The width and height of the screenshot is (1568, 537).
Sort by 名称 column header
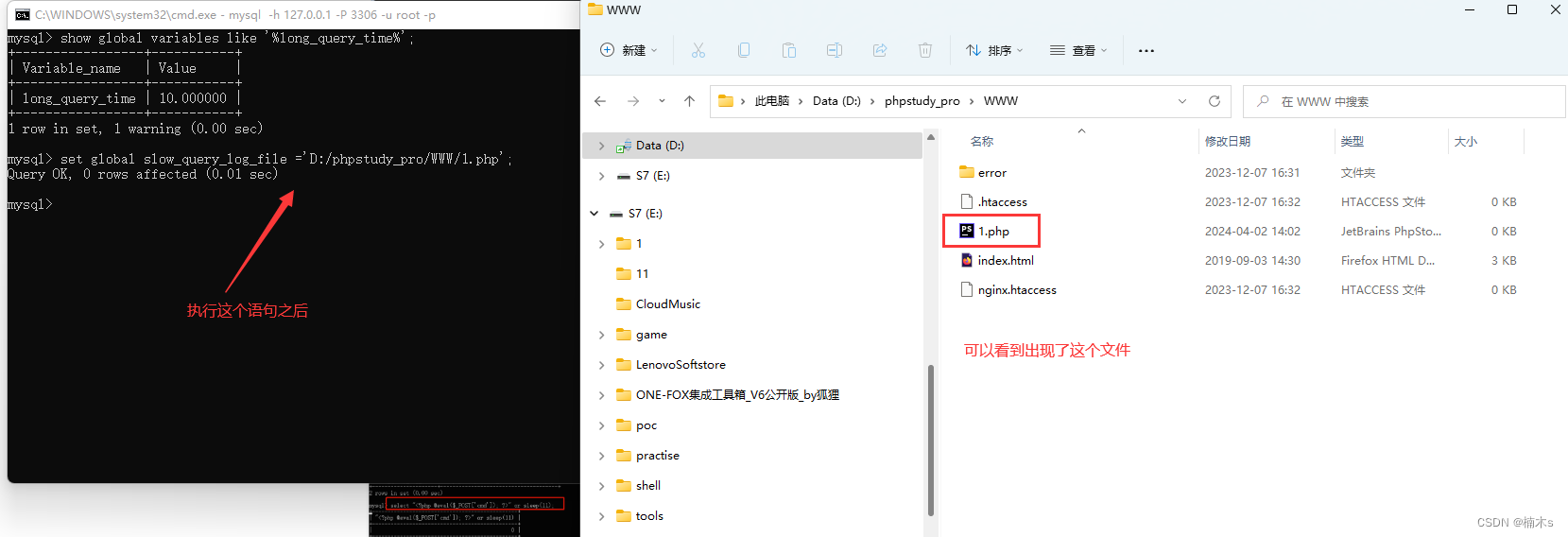click(982, 141)
